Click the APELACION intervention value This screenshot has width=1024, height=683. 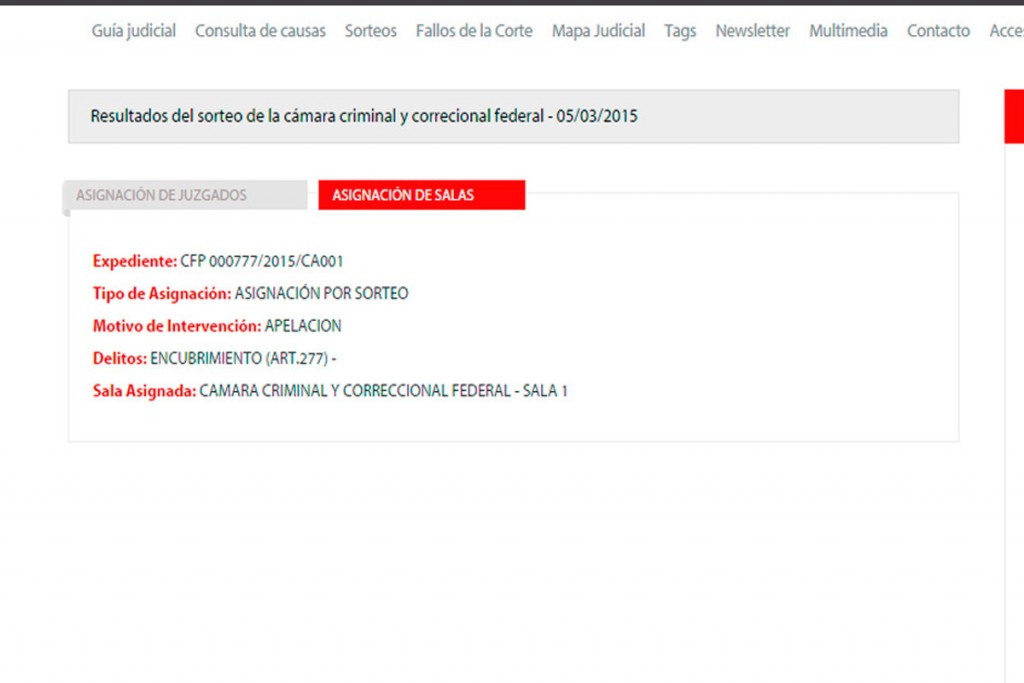[303, 326]
